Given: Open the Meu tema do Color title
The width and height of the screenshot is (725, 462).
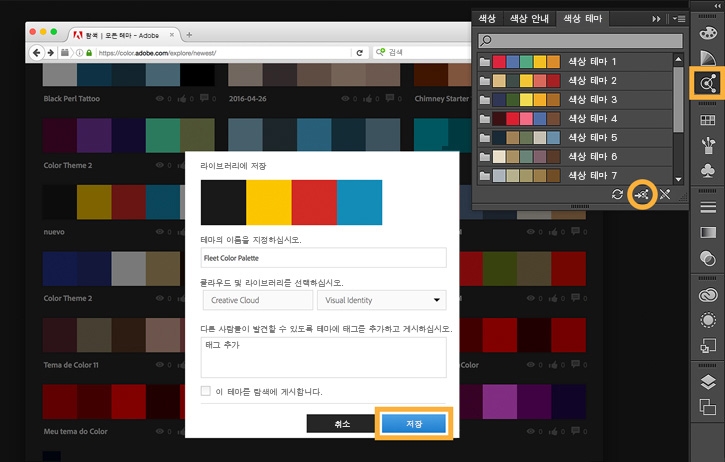Looking at the screenshot, I should coord(75,431).
